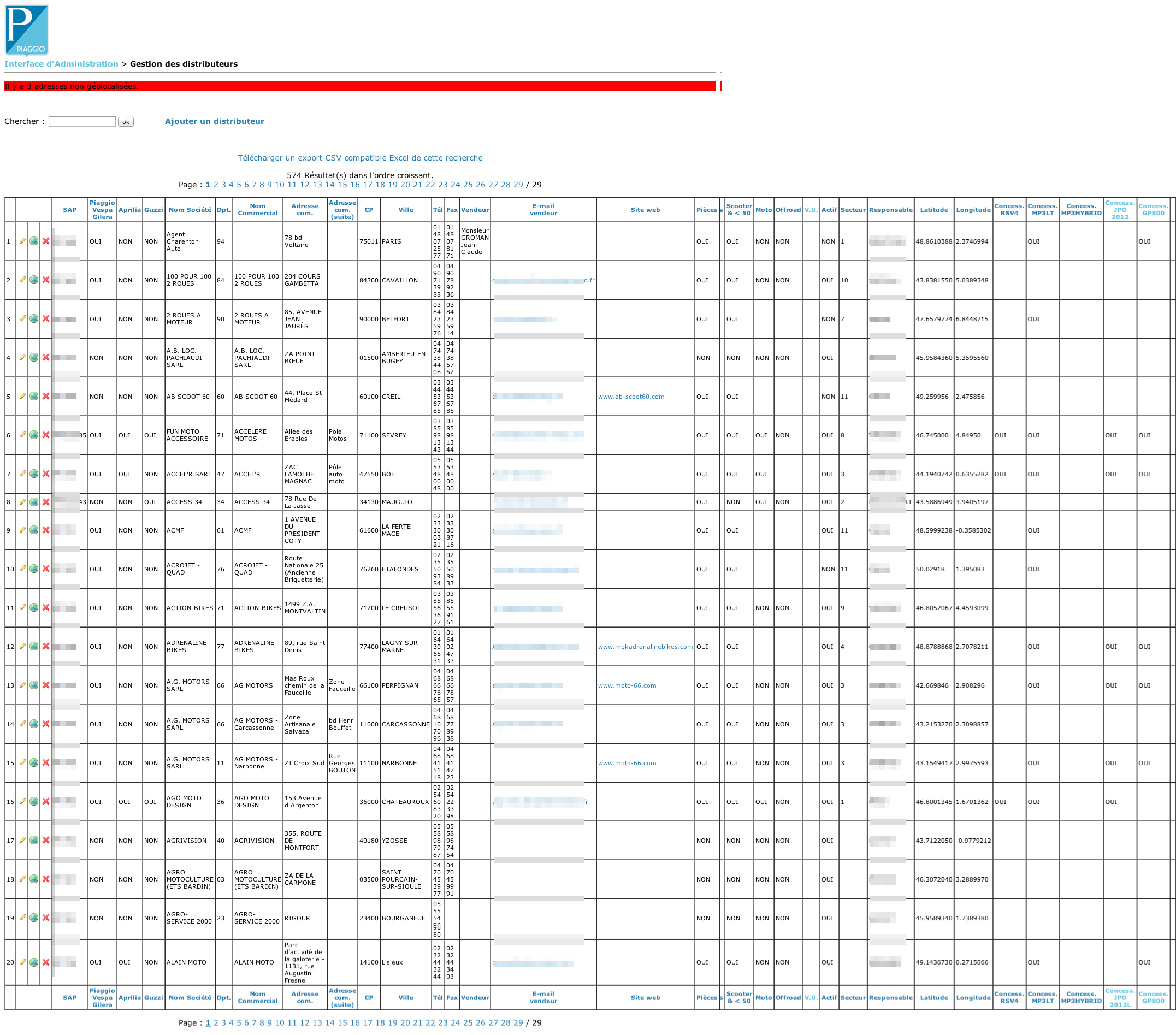The width and height of the screenshot is (1176, 1035).
Task: Sort by Ville top column header
Action: click(406, 210)
